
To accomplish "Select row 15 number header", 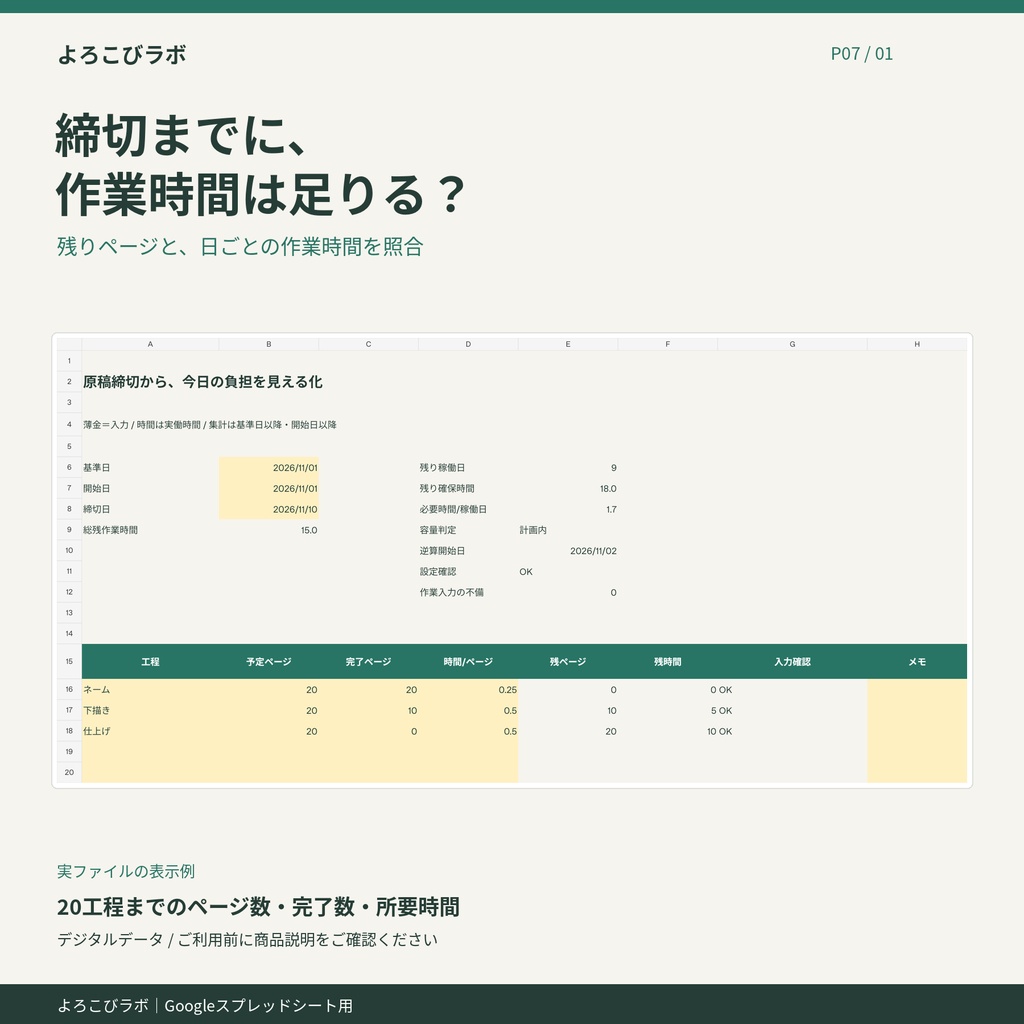I will [x=69, y=662].
